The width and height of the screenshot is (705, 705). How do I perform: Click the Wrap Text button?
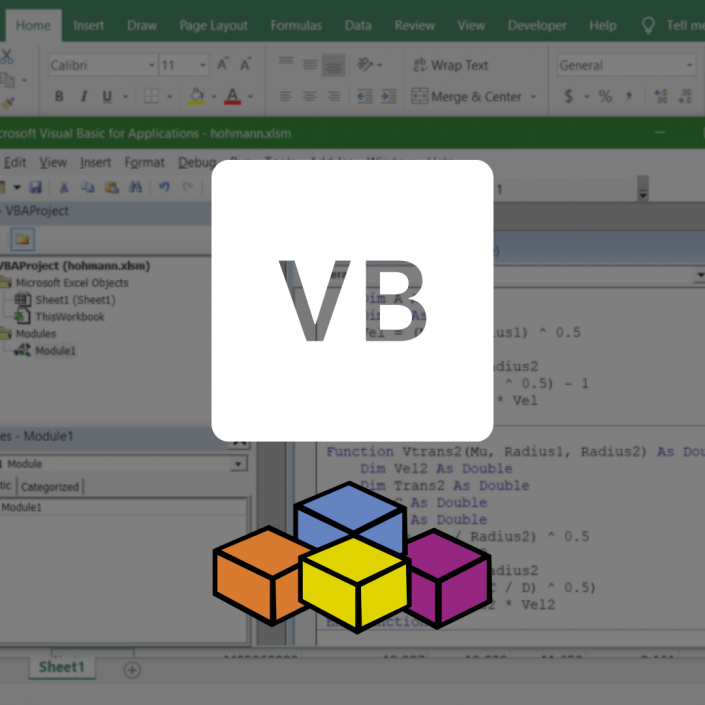click(451, 65)
